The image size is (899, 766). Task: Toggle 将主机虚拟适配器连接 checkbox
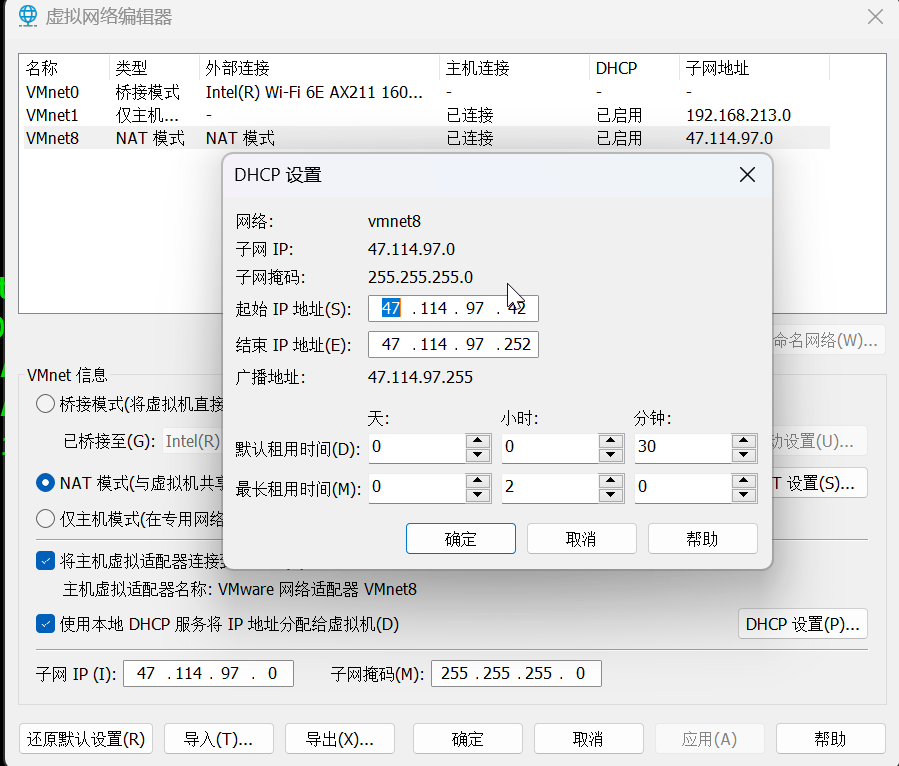coord(45,561)
